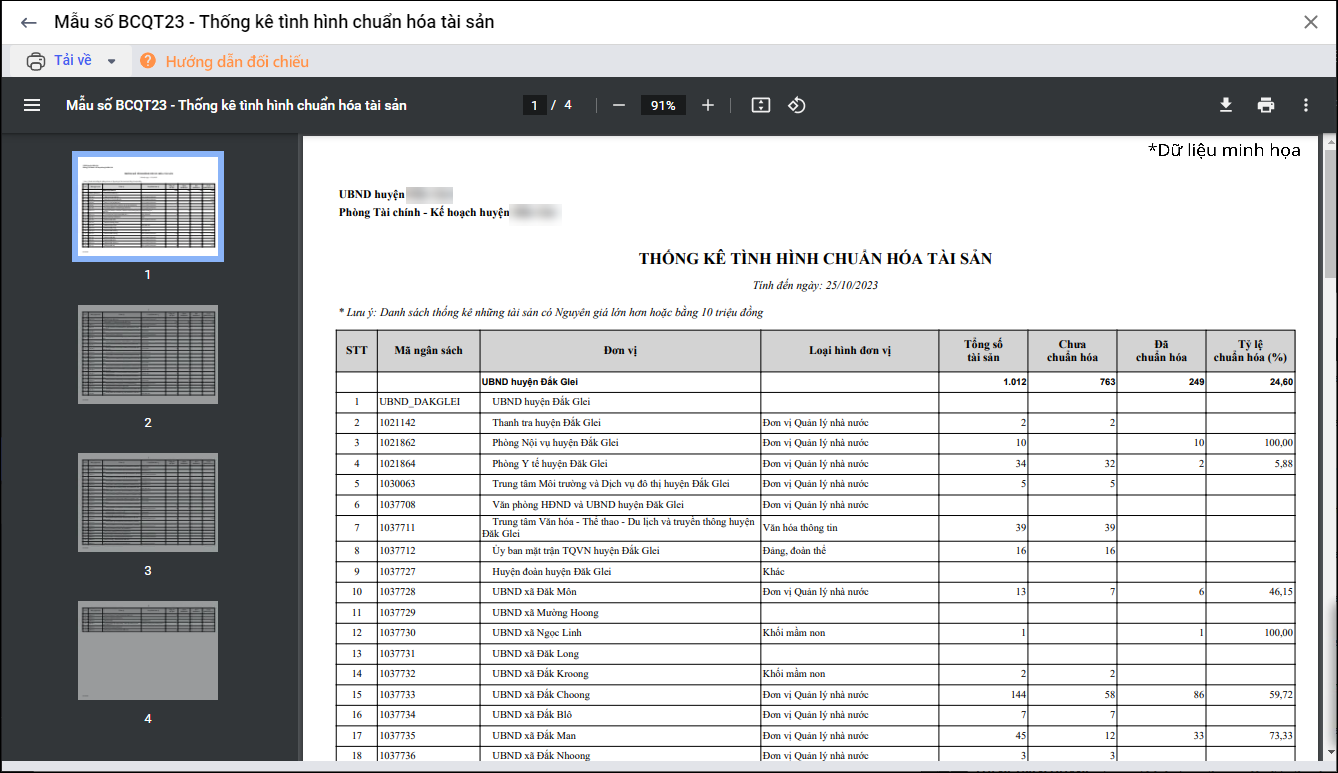Open the Hướng dẫn đối chiếu link
The height and width of the screenshot is (773, 1338).
pos(237,62)
